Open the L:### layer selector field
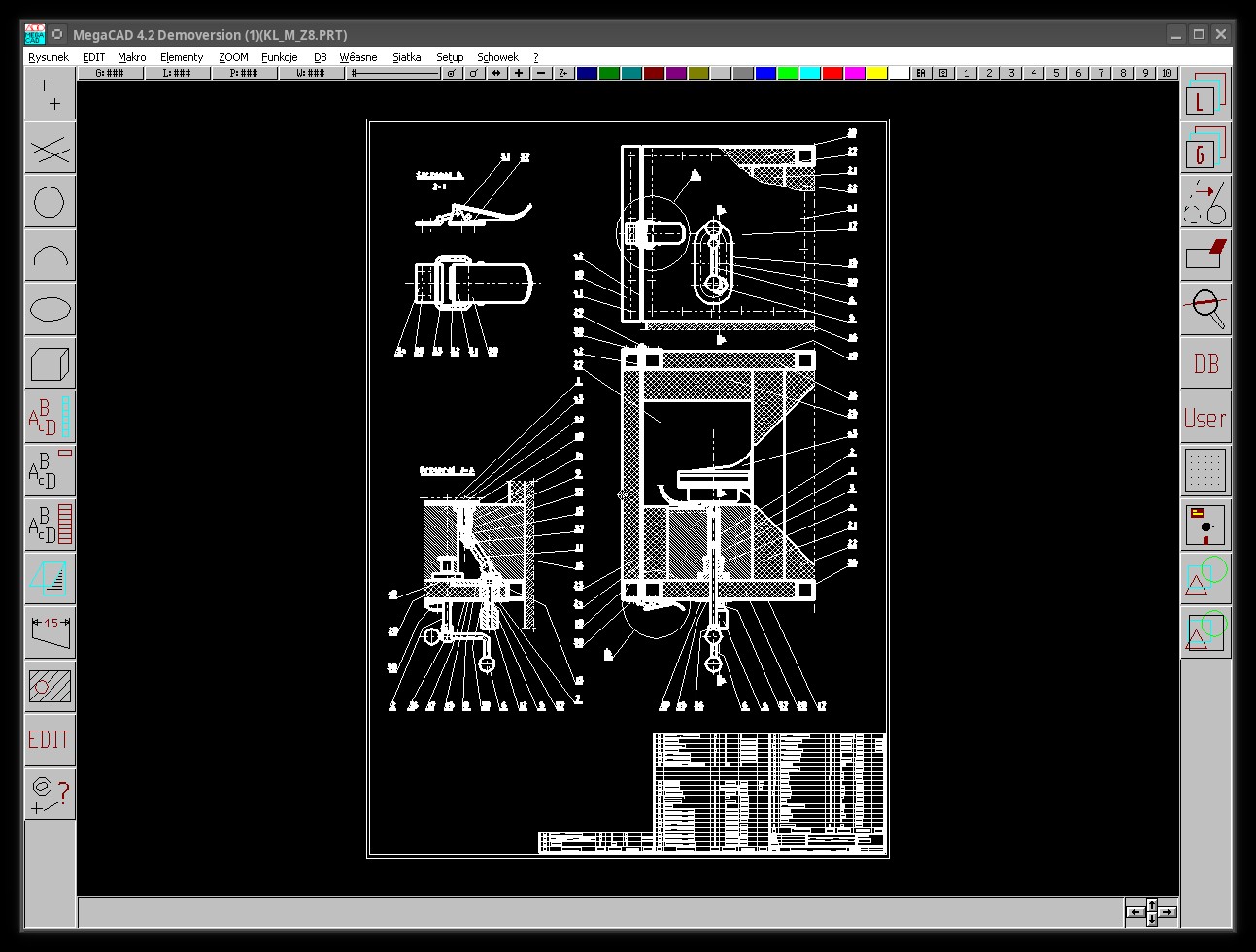 [x=177, y=73]
